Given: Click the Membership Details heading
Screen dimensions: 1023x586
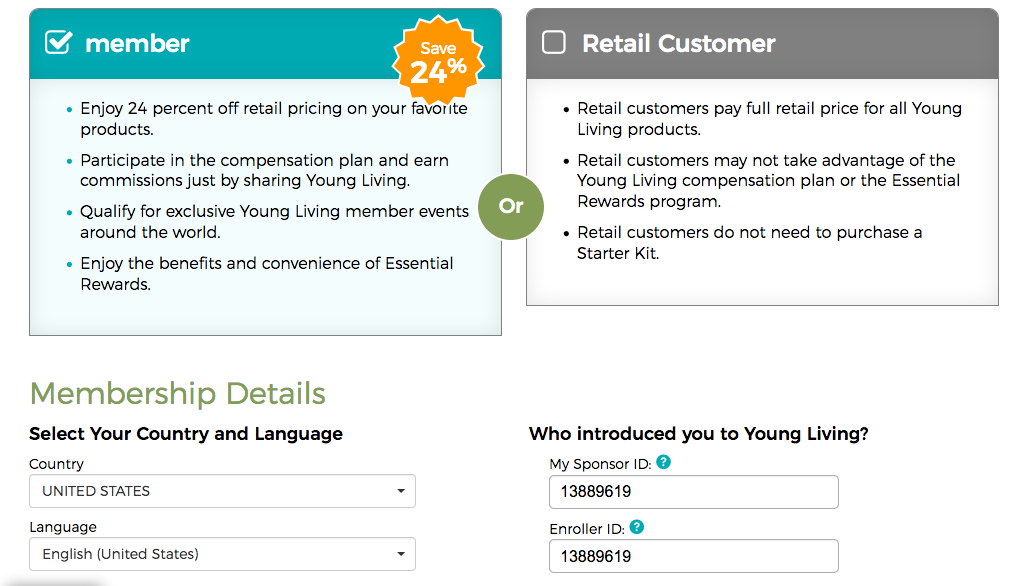Looking at the screenshot, I should point(177,393).
